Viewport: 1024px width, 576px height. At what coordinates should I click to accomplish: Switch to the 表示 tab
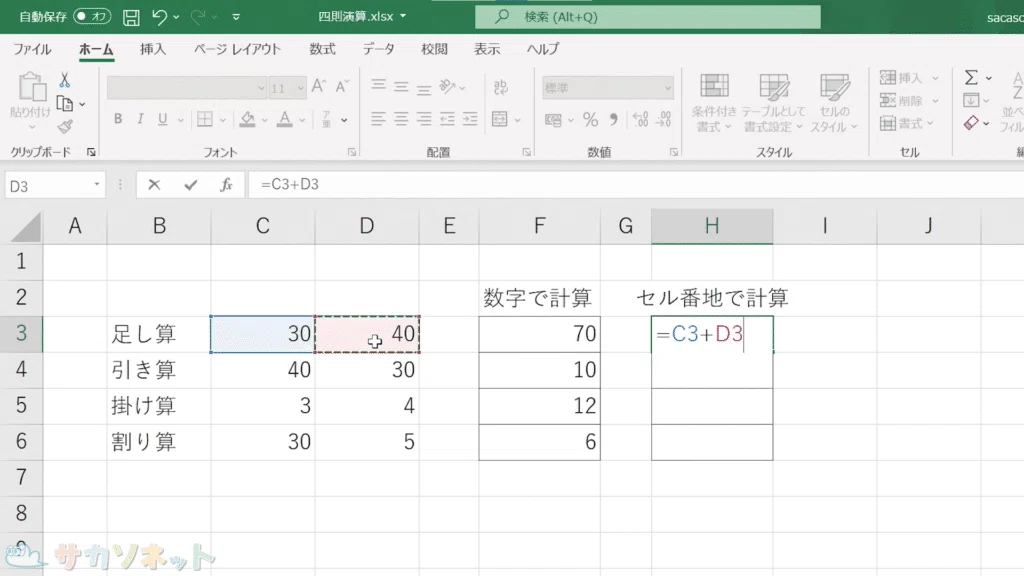(487, 50)
